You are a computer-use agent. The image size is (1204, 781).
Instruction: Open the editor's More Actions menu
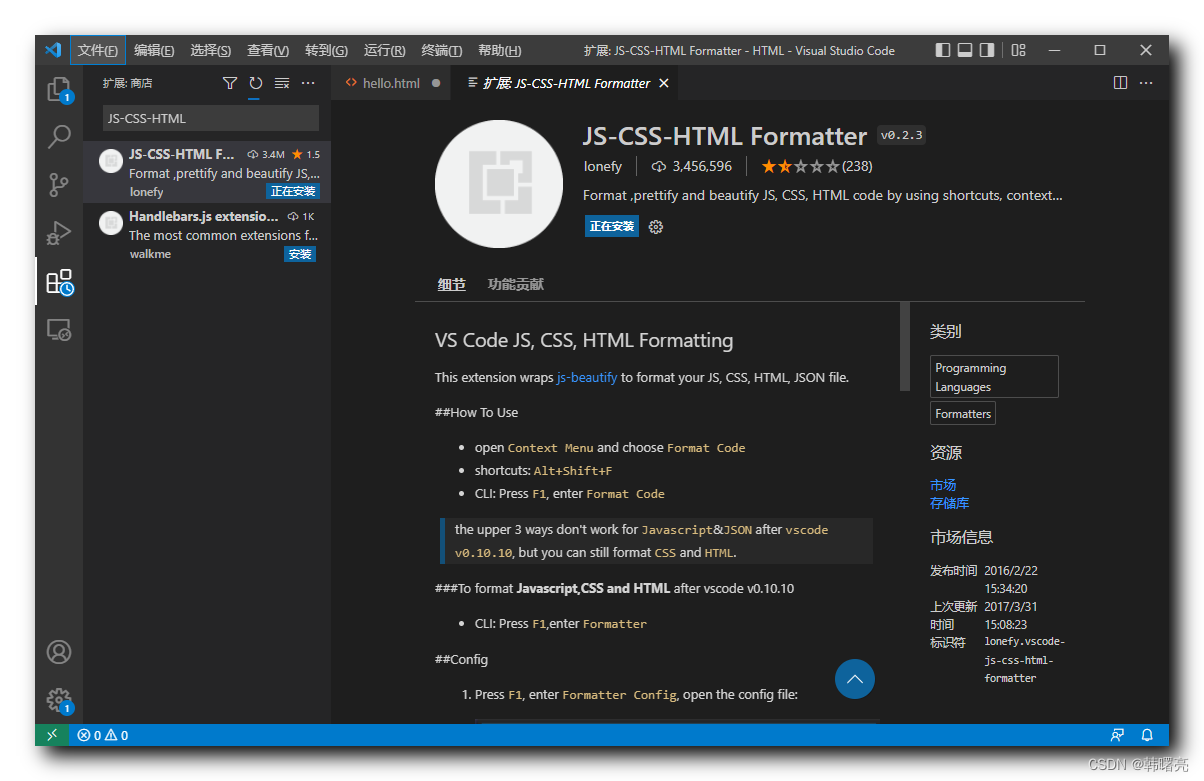pos(1145,83)
